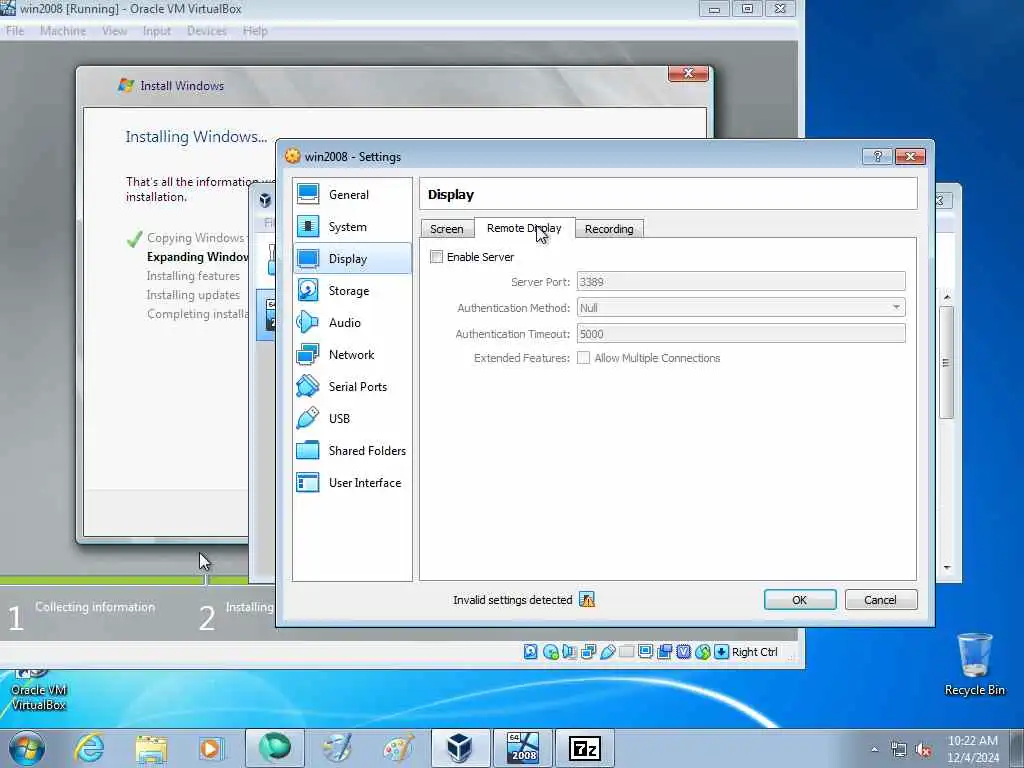The height and width of the screenshot is (768, 1024).
Task: Open the USB settings category
Action: (x=352, y=419)
